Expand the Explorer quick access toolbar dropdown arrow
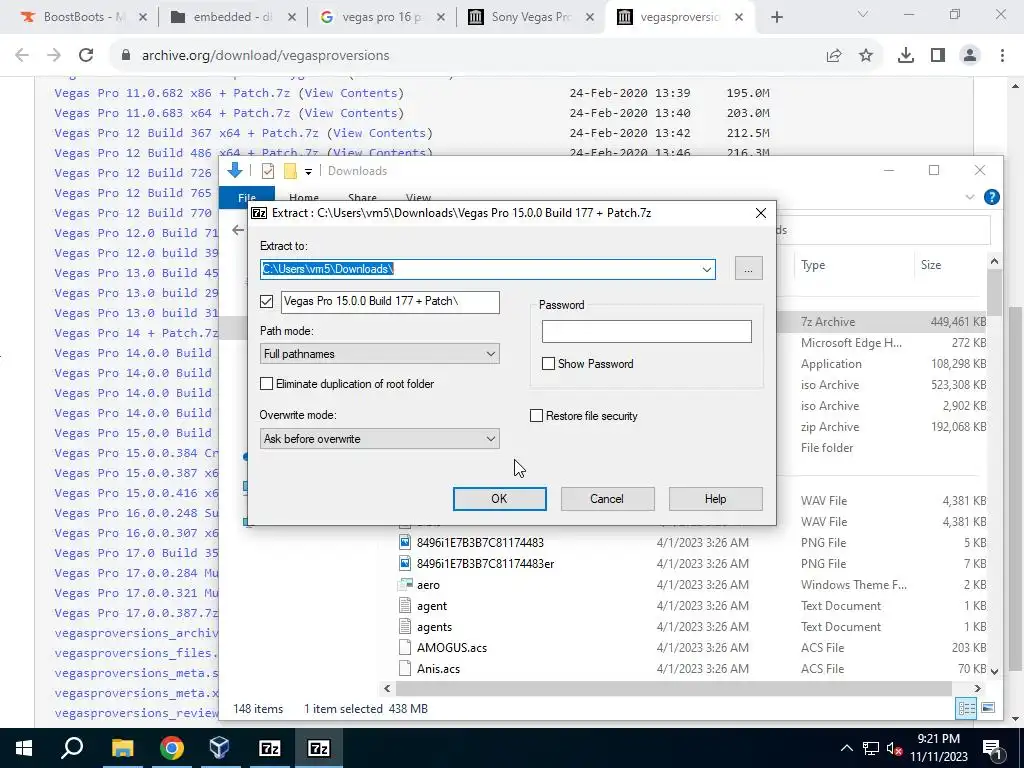This screenshot has width=1024, height=768. 308,171
